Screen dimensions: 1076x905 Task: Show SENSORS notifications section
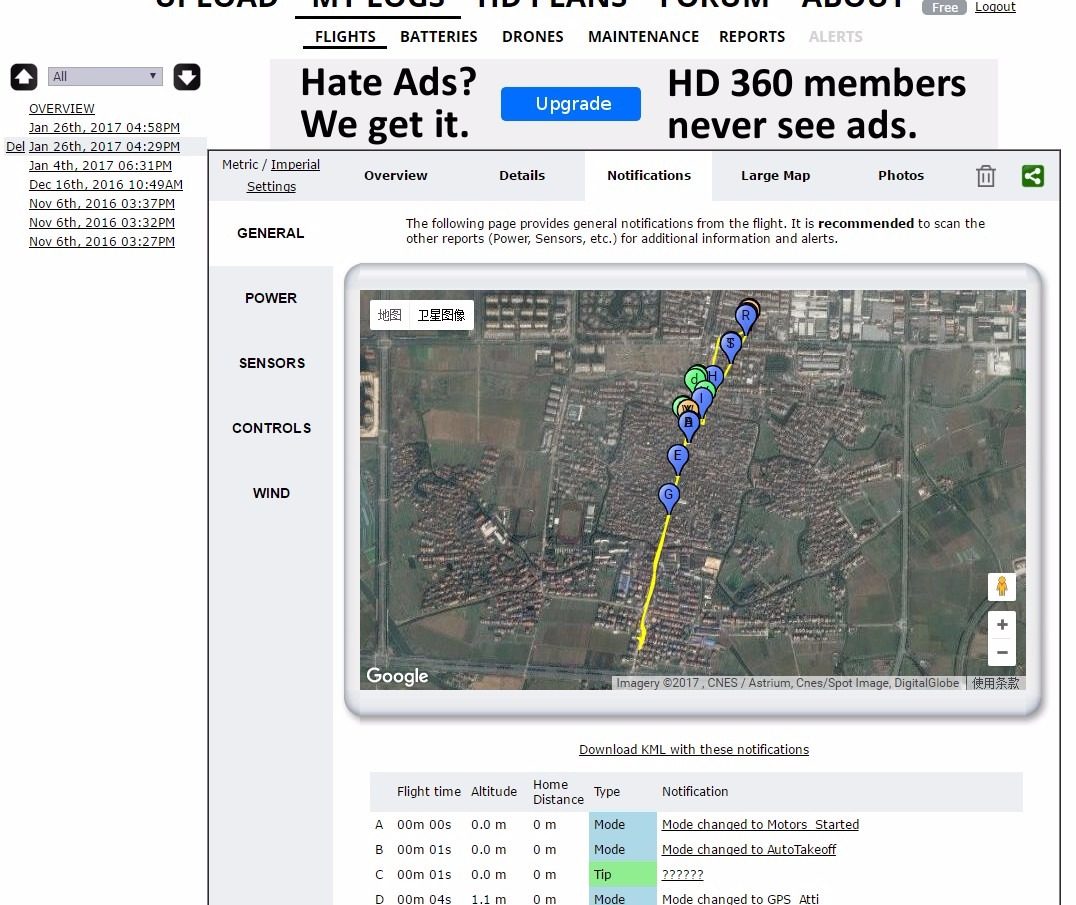tap(272, 364)
